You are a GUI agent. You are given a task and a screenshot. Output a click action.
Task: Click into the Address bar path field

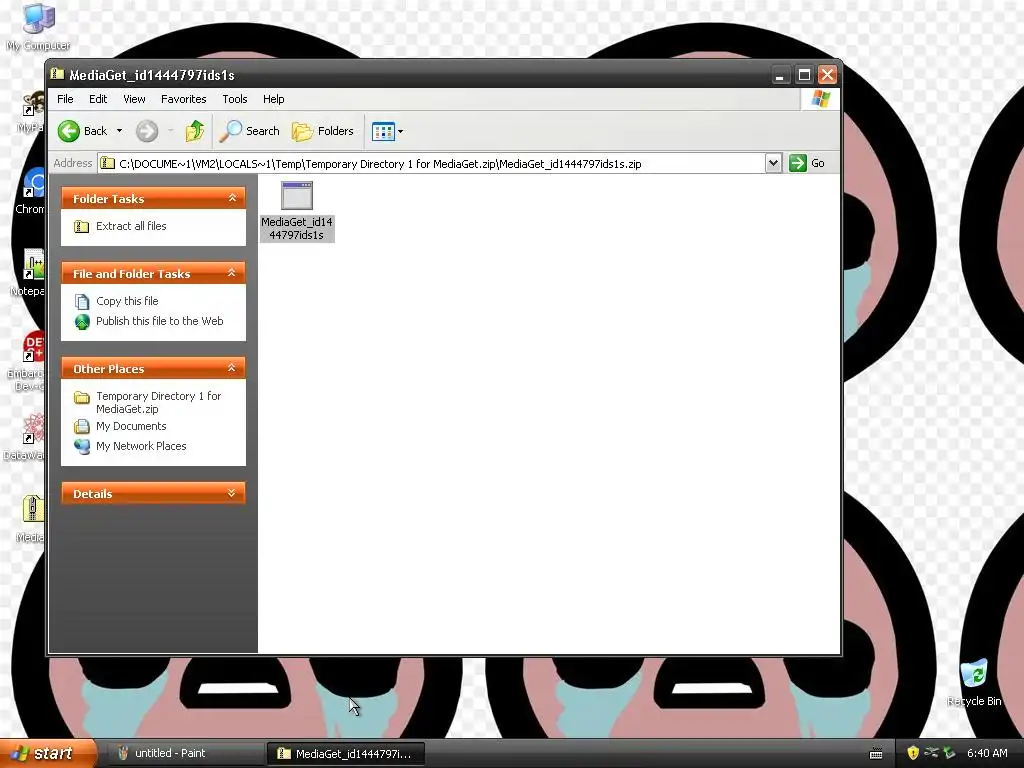[x=431, y=163]
